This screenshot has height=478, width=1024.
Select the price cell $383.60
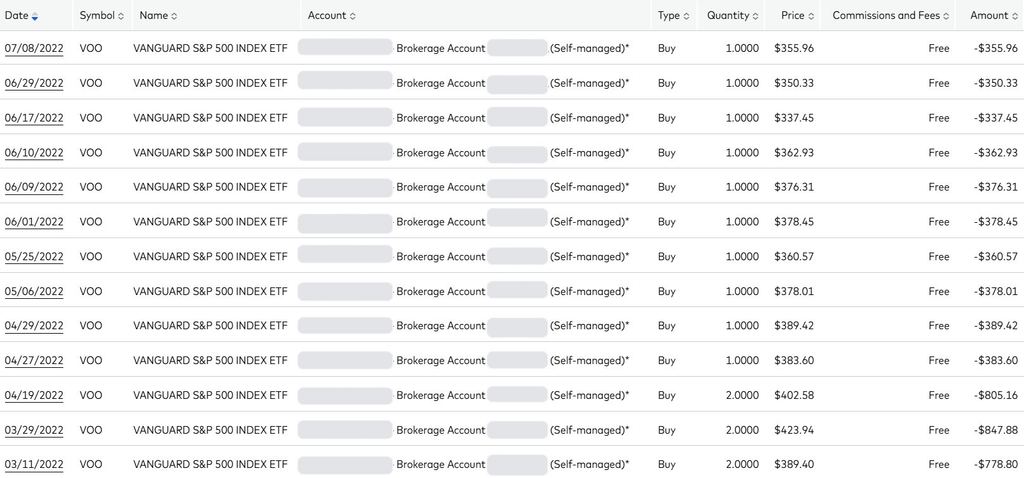pyautogui.click(x=794, y=360)
